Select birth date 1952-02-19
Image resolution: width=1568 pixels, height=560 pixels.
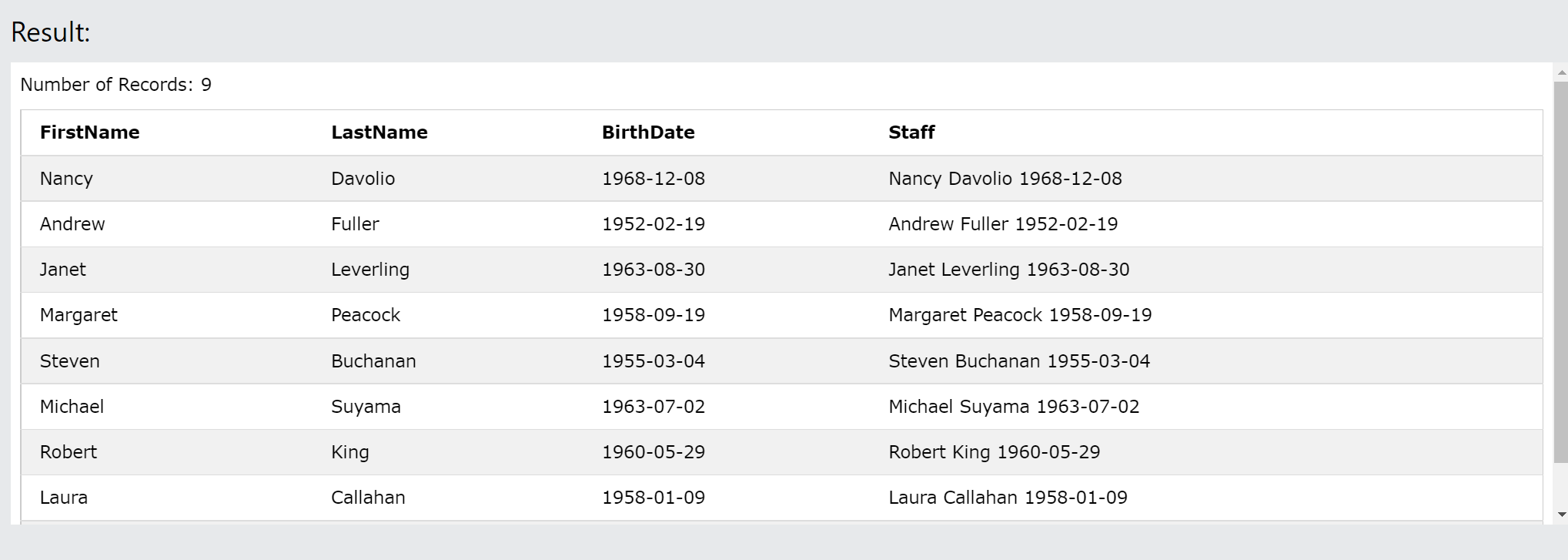[x=654, y=224]
